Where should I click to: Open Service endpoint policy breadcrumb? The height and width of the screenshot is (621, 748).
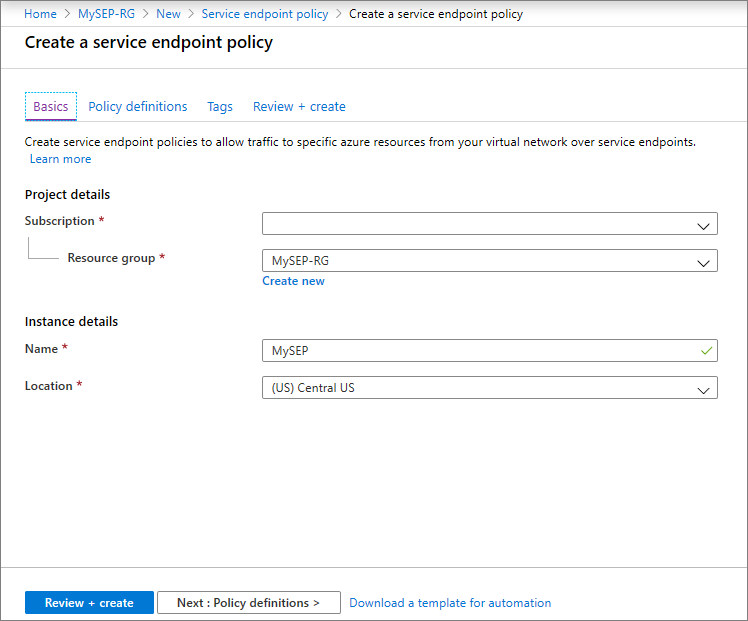(x=264, y=14)
